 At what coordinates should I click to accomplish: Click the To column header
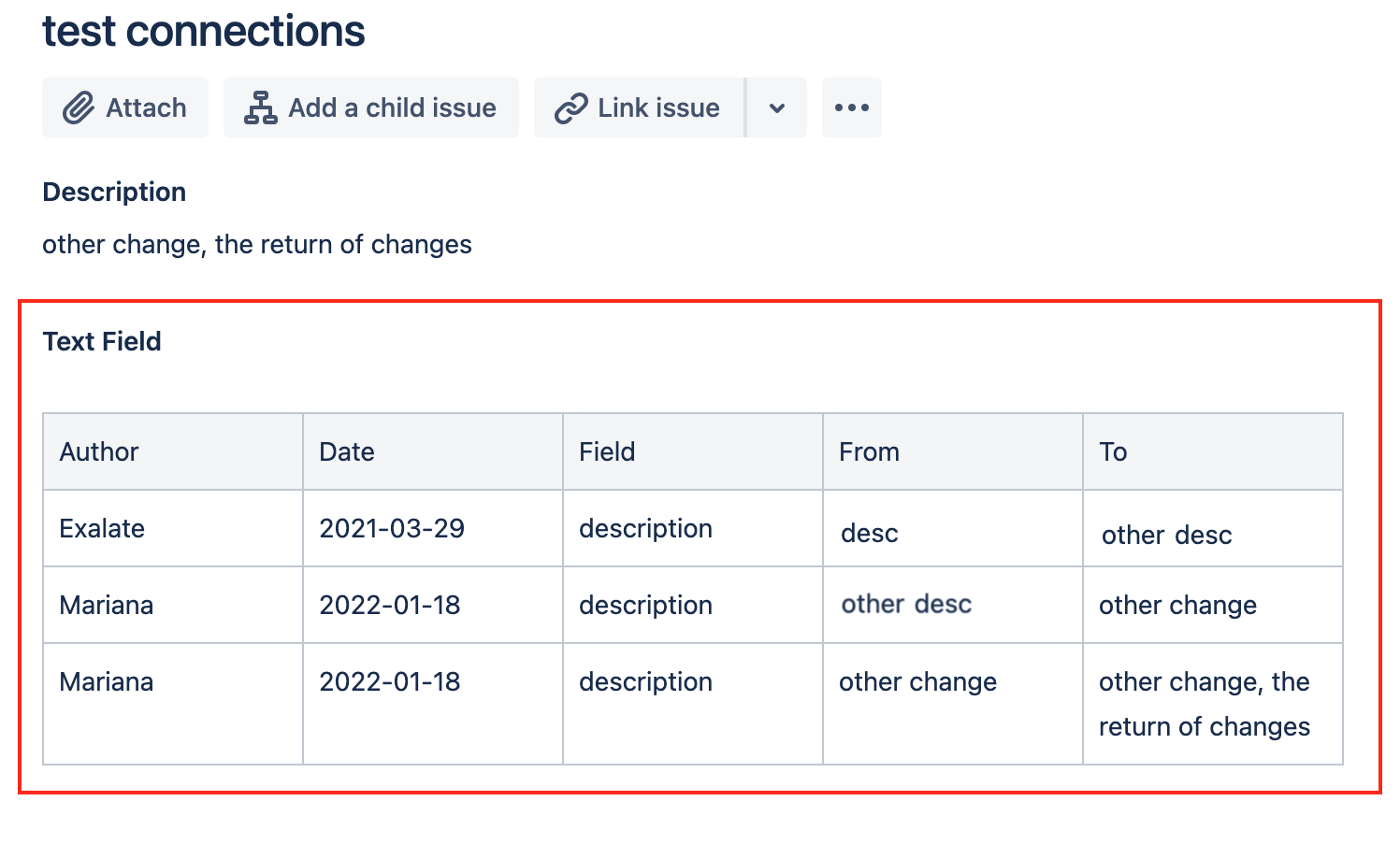pyautogui.click(x=1113, y=452)
